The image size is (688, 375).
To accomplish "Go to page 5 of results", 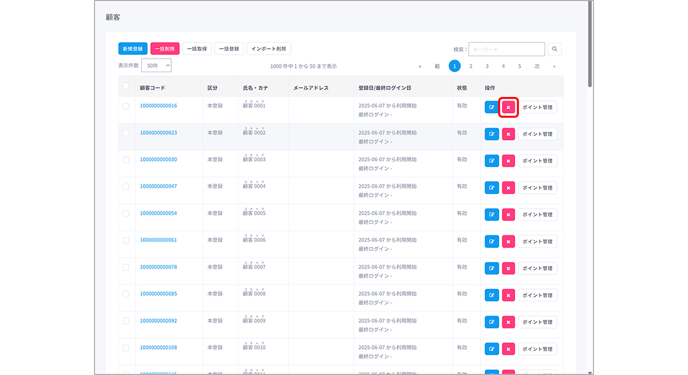I will (520, 66).
